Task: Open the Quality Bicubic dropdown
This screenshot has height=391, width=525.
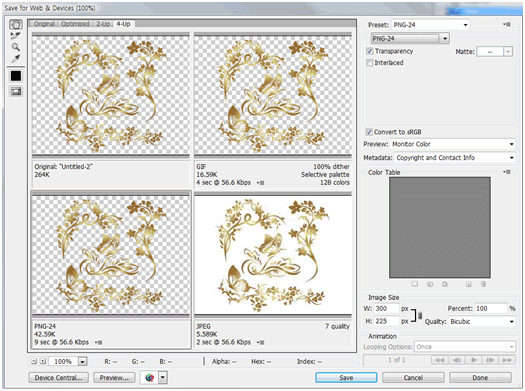Action: coord(481,322)
